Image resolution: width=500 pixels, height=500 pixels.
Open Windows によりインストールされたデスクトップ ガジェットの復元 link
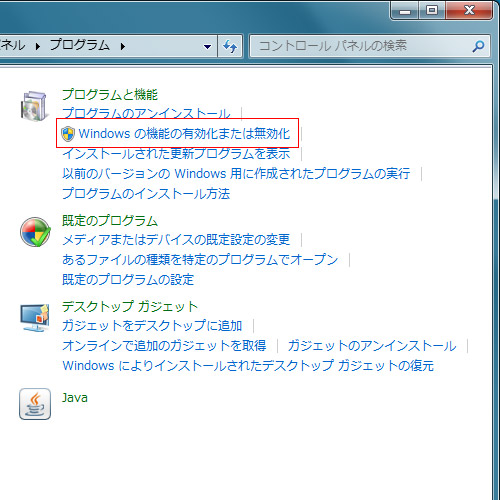pyautogui.click(x=248, y=366)
